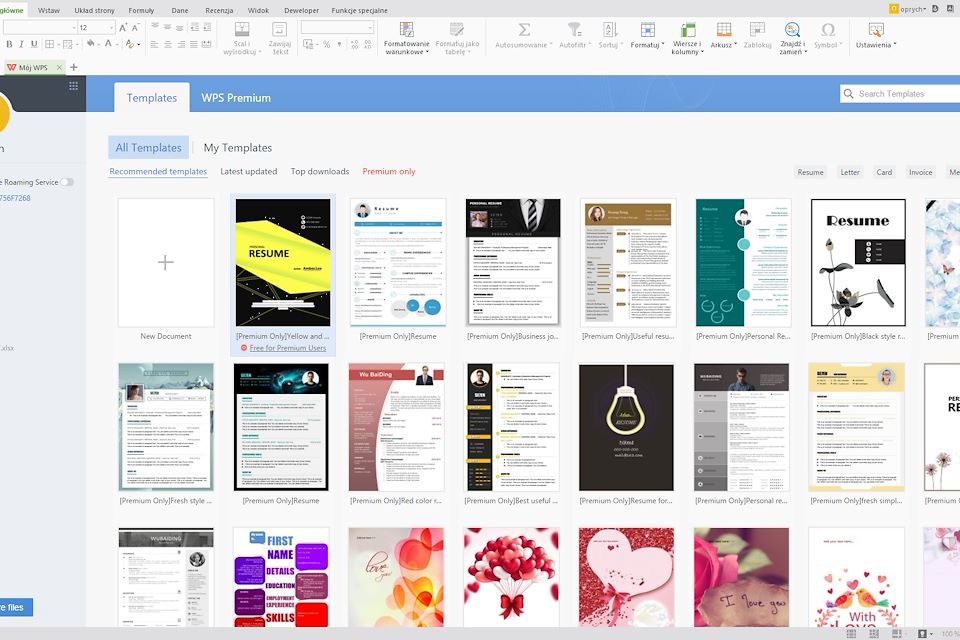Toggle the Roaming Service switch
Viewport: 960px width, 640px height.
pyautogui.click(x=67, y=182)
